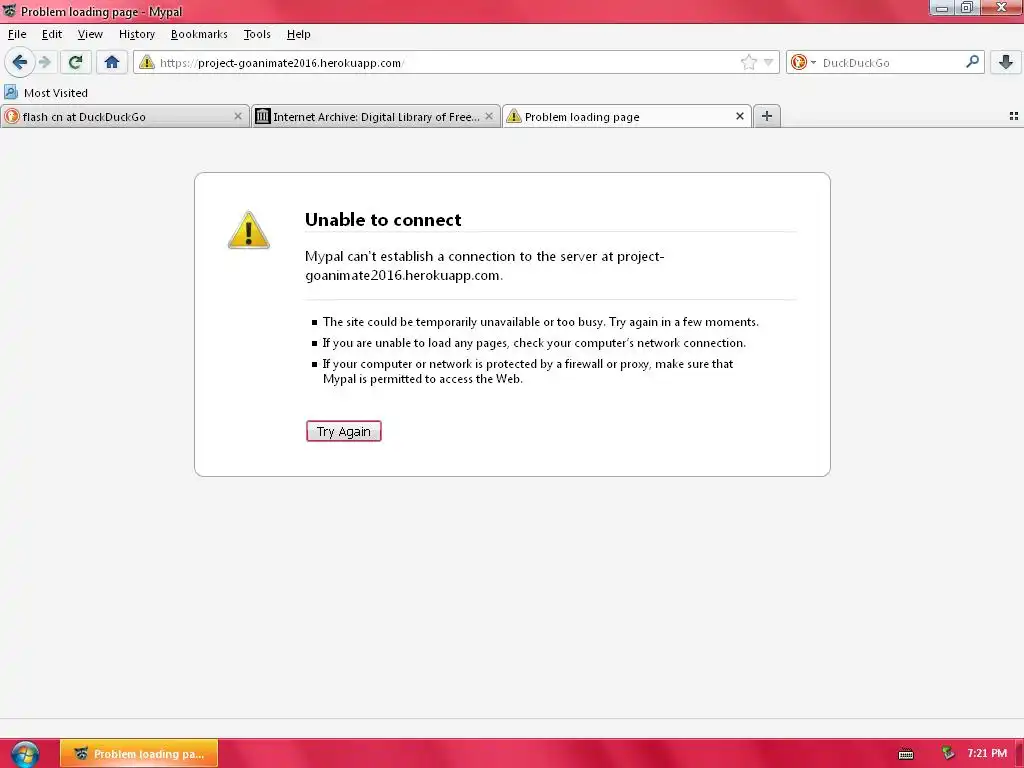This screenshot has height=768, width=1024.
Task: Open the View menu
Action: pos(90,34)
